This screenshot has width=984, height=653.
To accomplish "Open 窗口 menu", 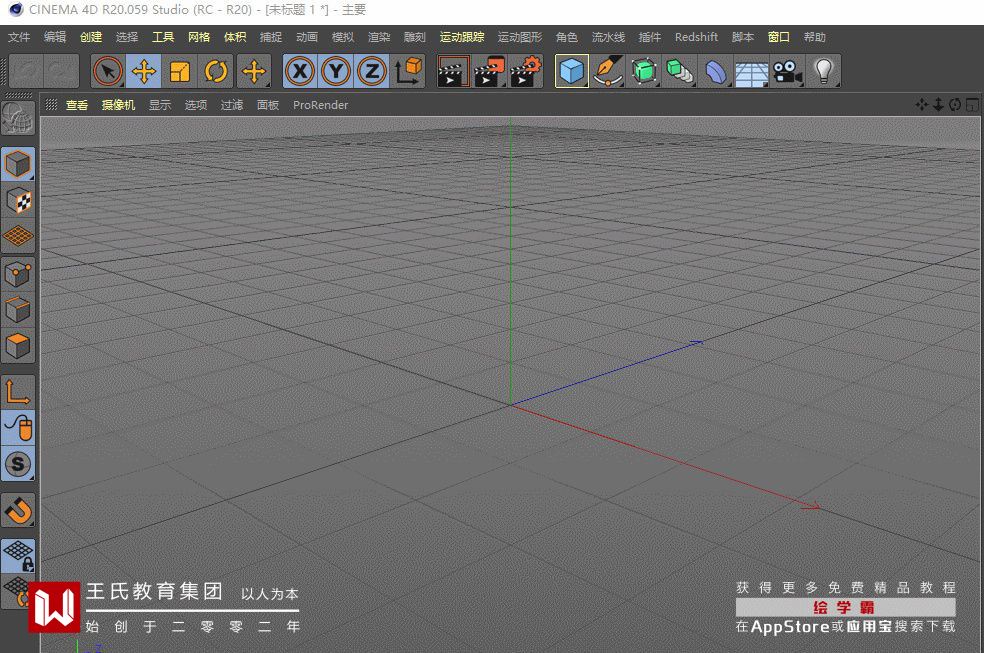I will click(x=779, y=37).
